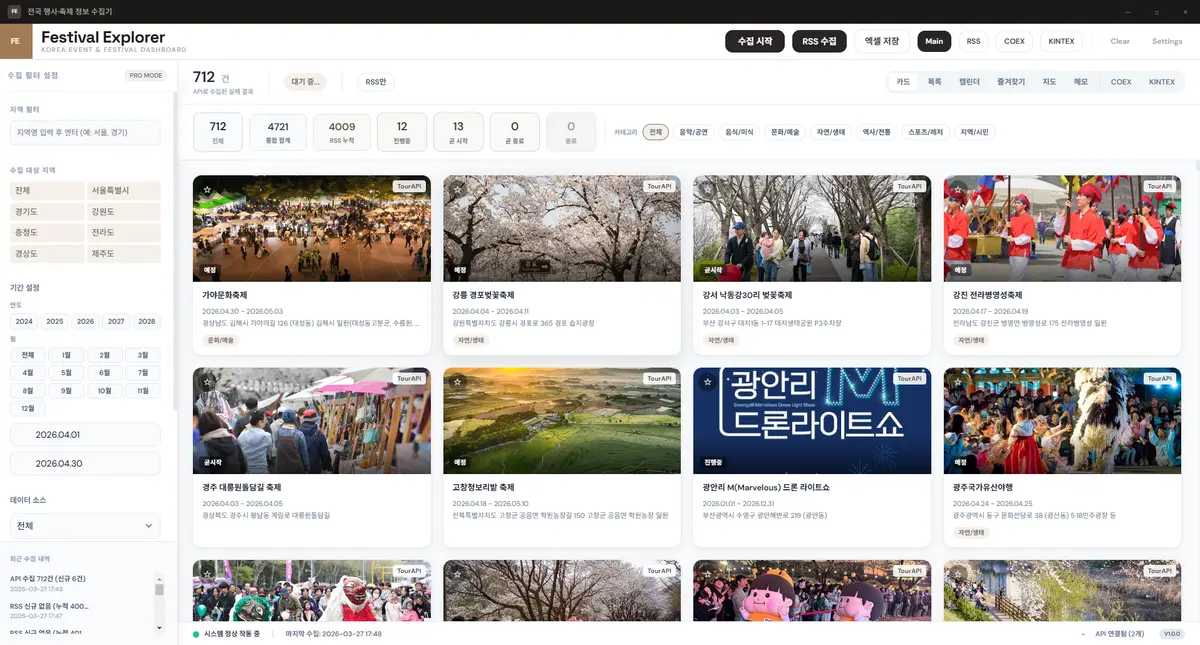This screenshot has height=645, width=1200.
Task: Select Main in the header nav
Action: pos(934,41)
